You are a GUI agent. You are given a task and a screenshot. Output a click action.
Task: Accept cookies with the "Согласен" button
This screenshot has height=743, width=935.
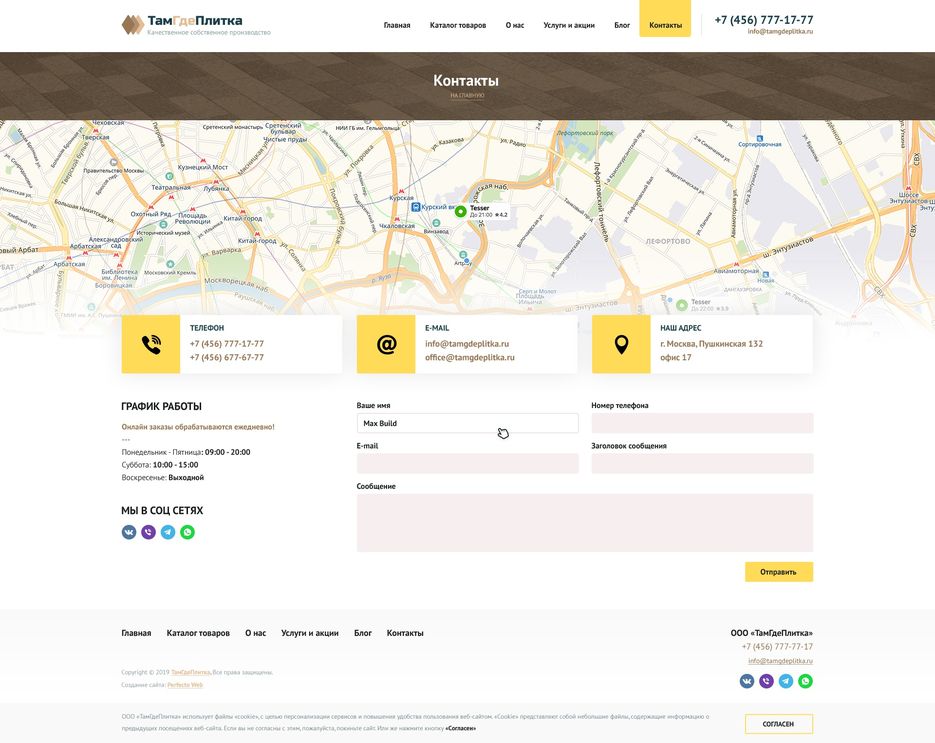click(778, 724)
